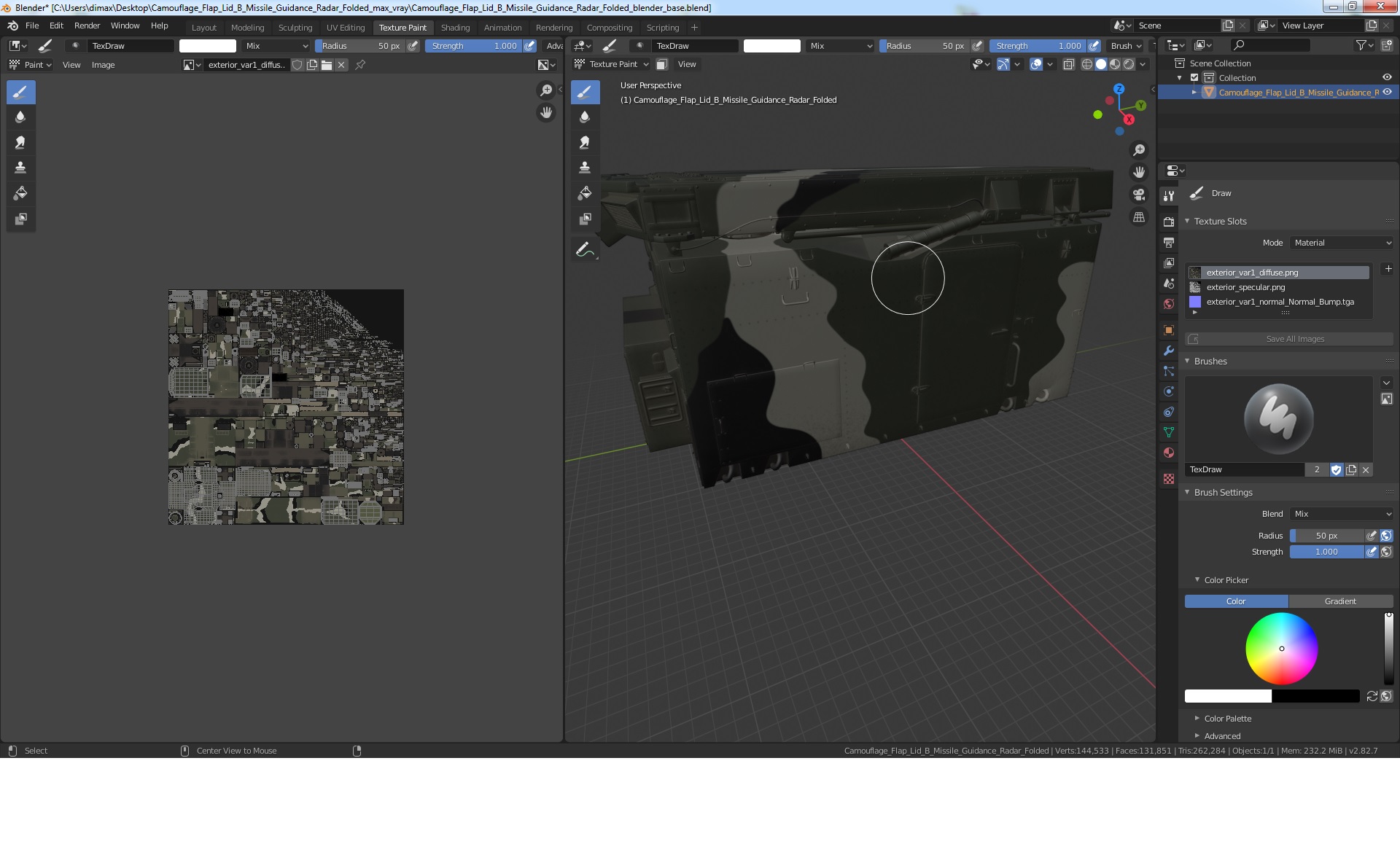The width and height of the screenshot is (1400, 844).
Task: Toggle the fake user shield for the TexDraw brush
Action: [x=1337, y=470]
